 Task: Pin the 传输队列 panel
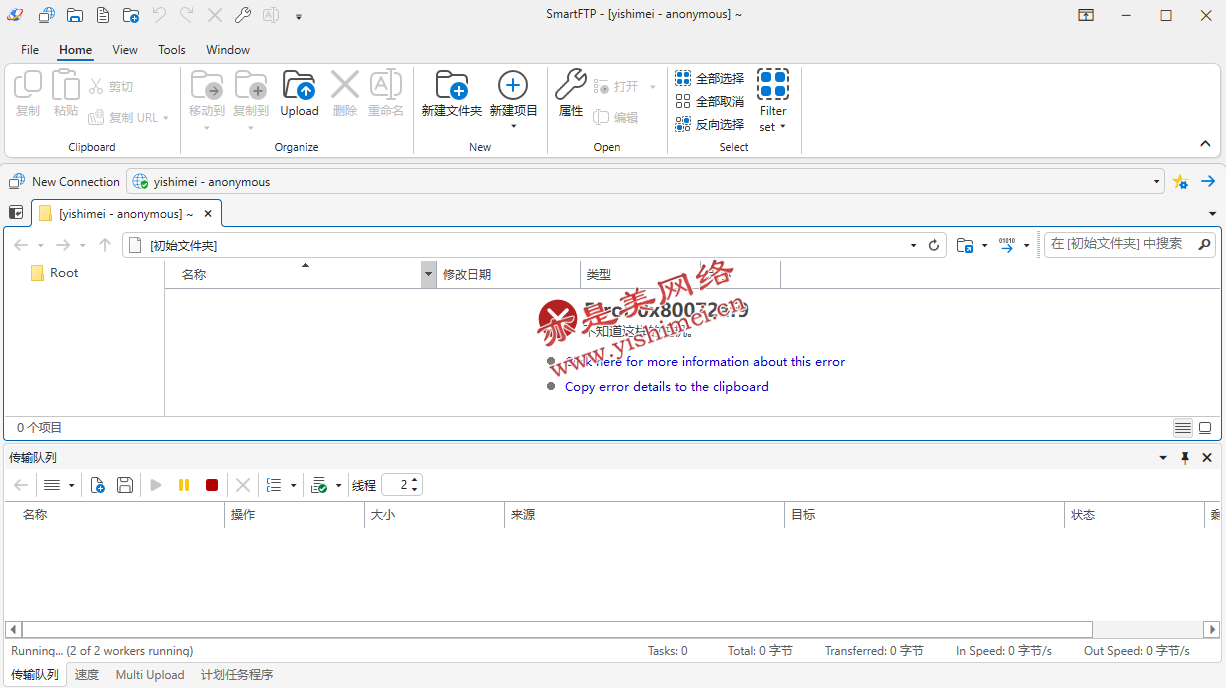[1185, 457]
